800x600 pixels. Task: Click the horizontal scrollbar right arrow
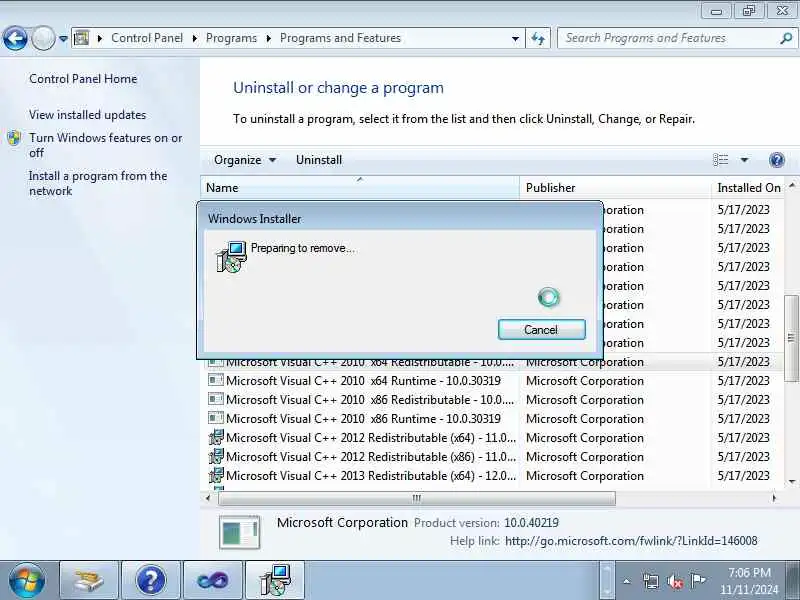click(x=774, y=498)
